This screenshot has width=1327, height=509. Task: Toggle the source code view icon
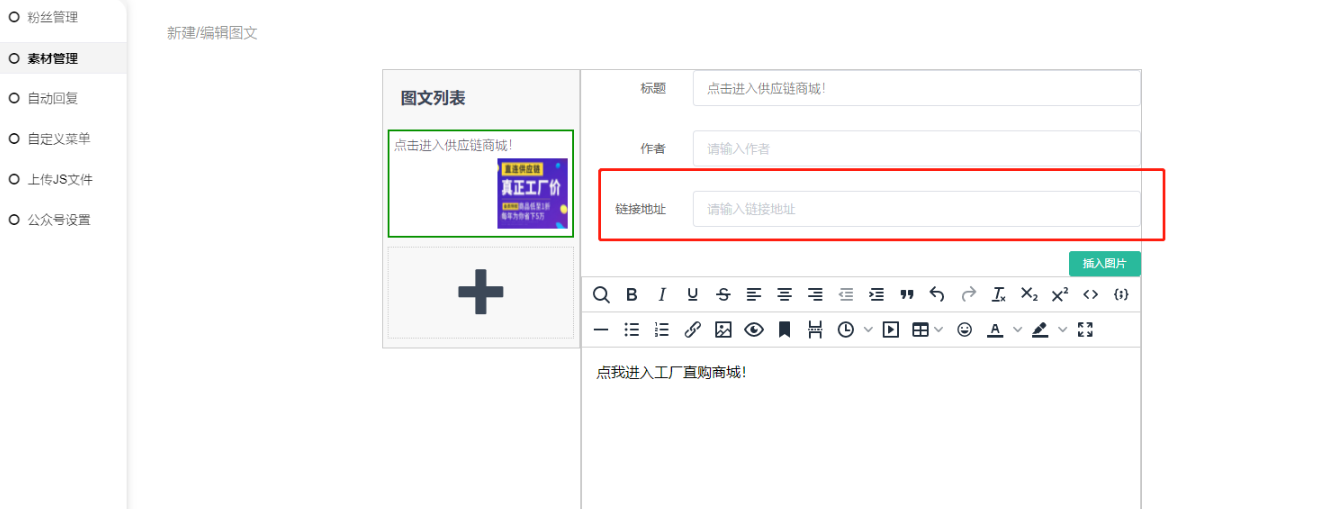pyautogui.click(x=1090, y=294)
